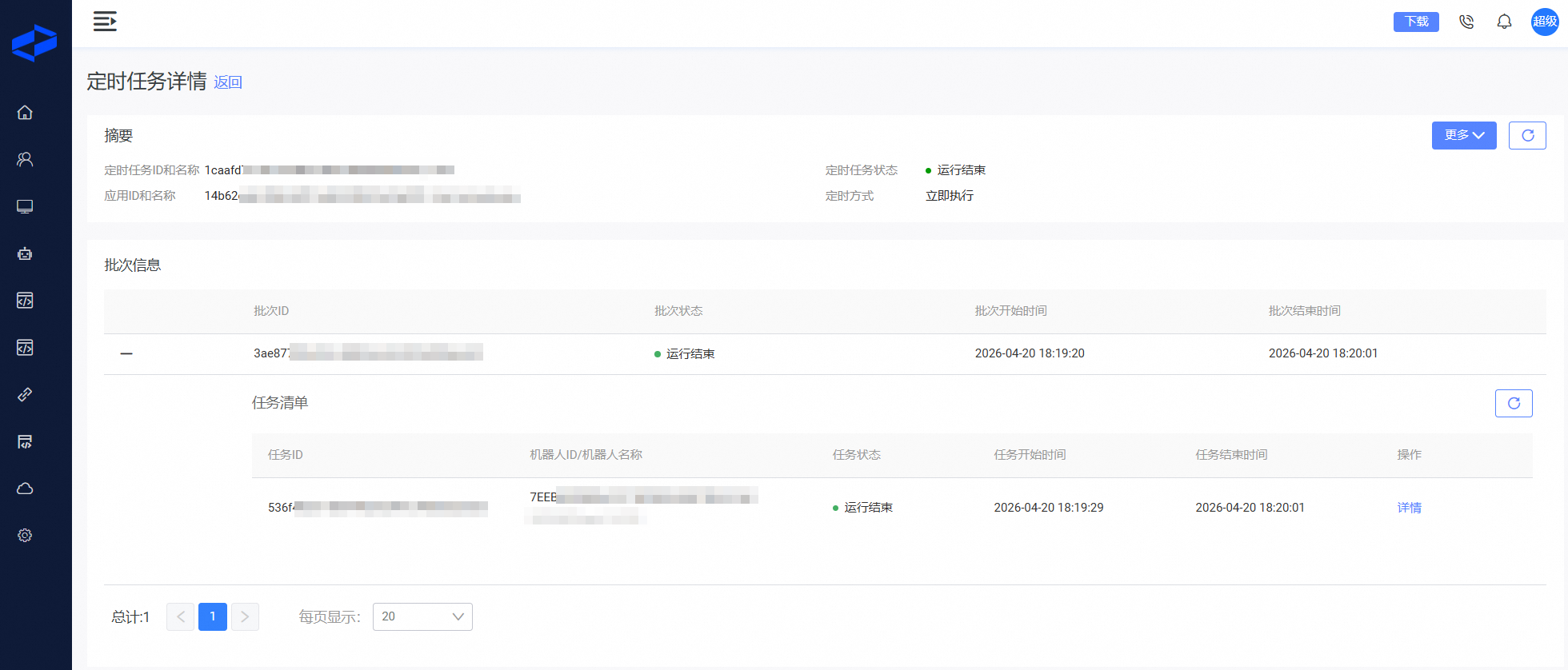Go to previous page arrow
This screenshot has width=1568, height=670.
coord(180,616)
